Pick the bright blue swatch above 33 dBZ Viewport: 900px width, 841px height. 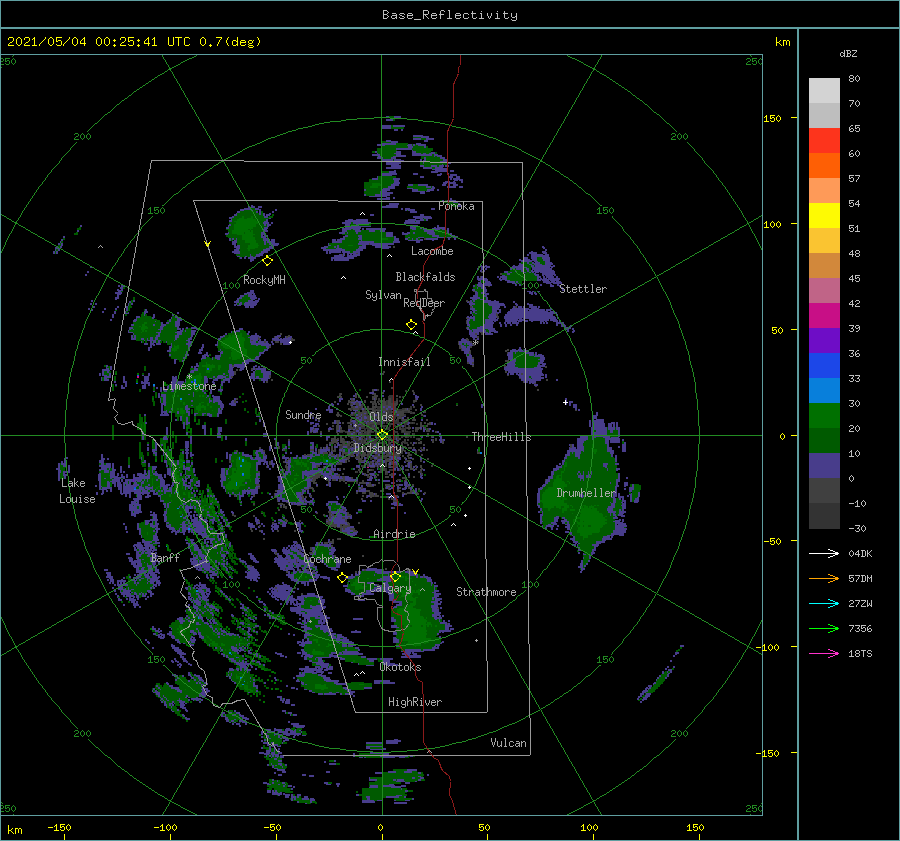[x=824, y=365]
